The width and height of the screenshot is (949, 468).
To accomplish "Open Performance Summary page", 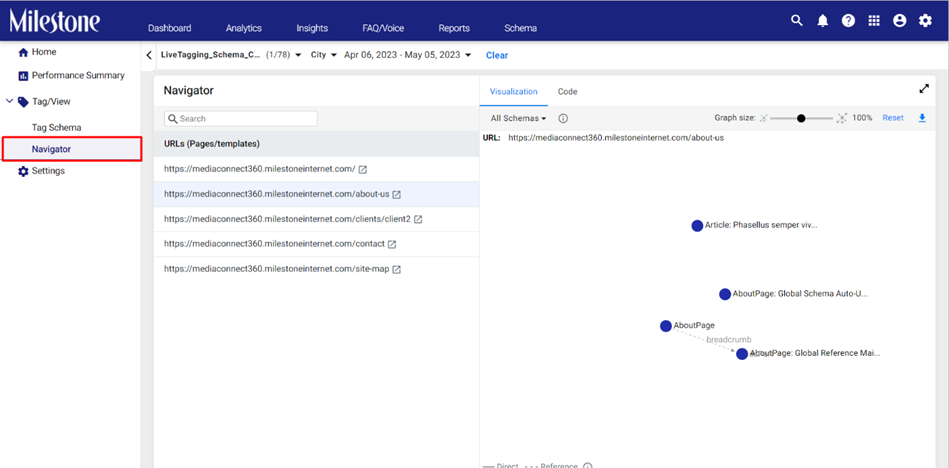I will click(78, 76).
